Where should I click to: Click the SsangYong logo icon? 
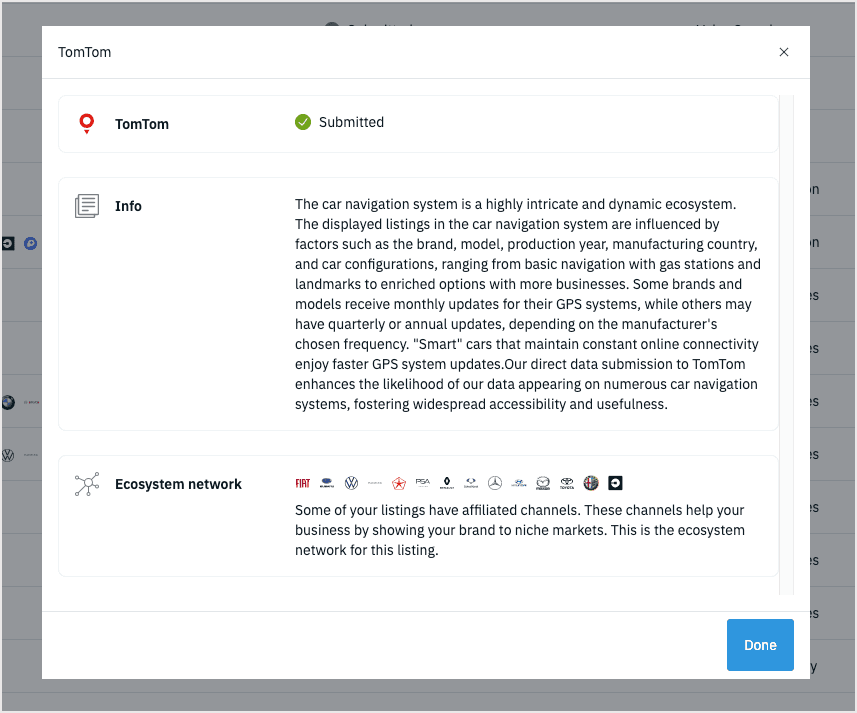click(x=471, y=483)
